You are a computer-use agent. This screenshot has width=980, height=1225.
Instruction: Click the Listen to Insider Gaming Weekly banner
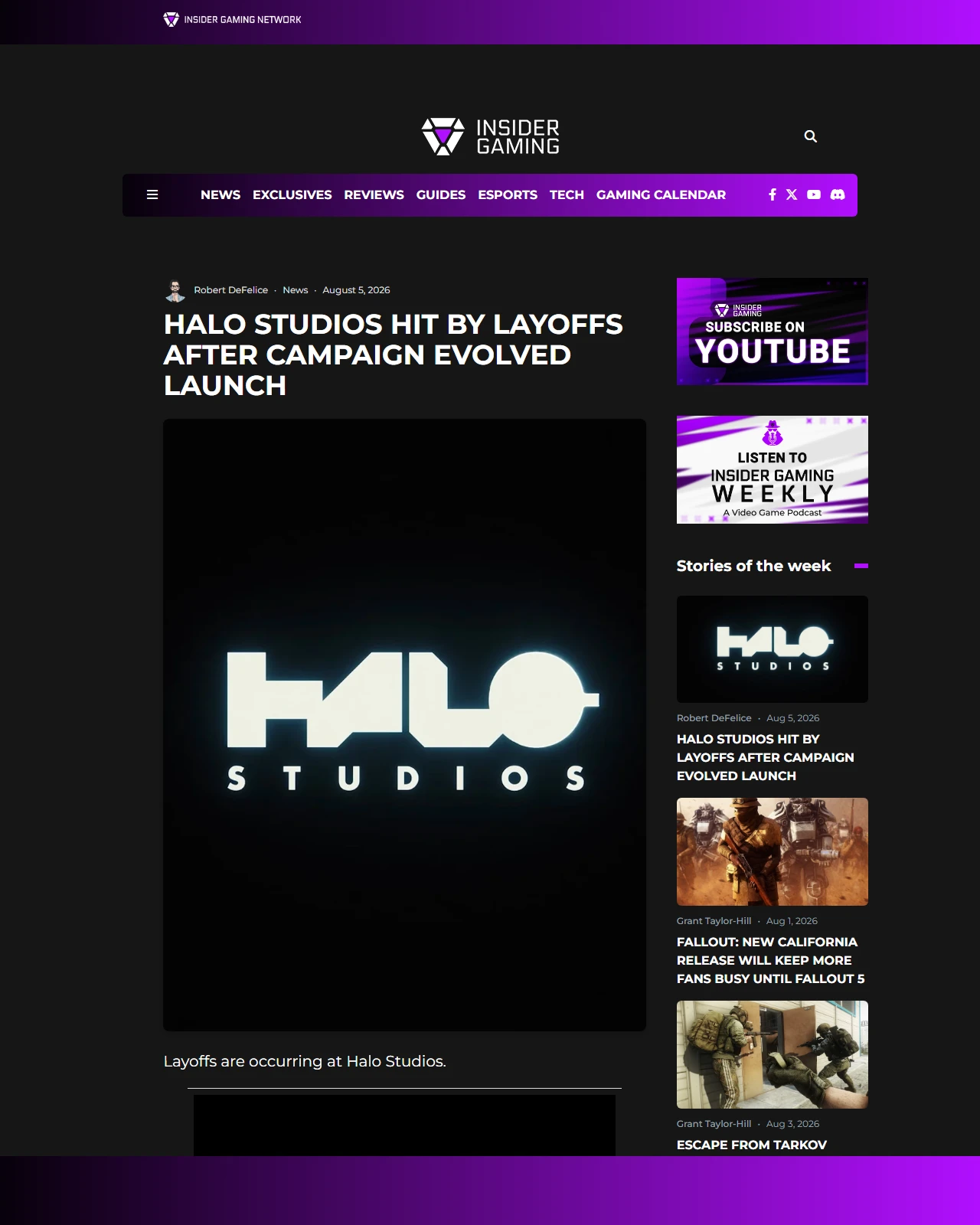click(x=773, y=469)
